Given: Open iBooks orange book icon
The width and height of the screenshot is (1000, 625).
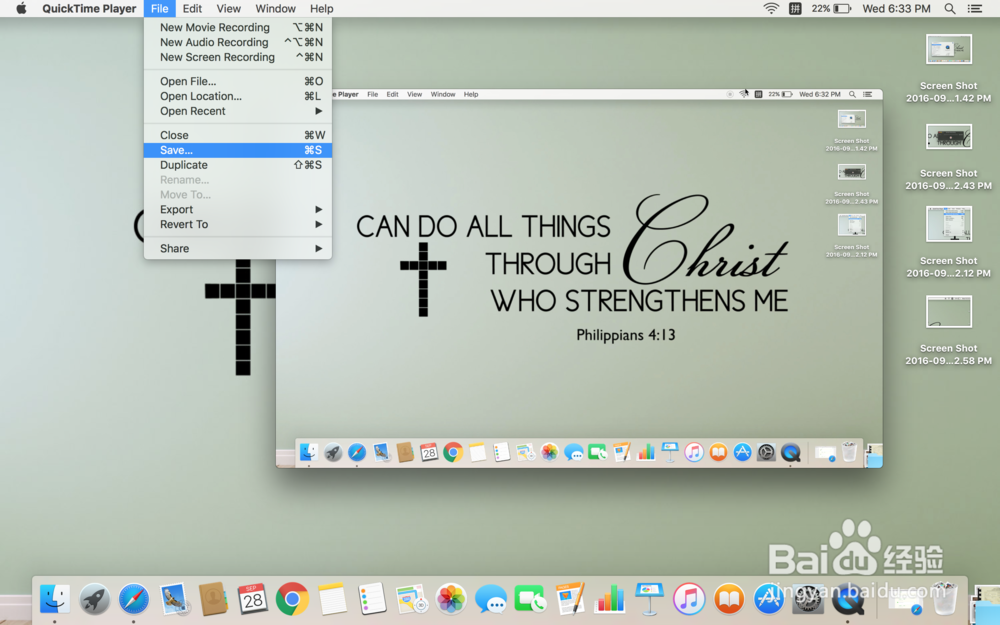Looking at the screenshot, I should 728,599.
